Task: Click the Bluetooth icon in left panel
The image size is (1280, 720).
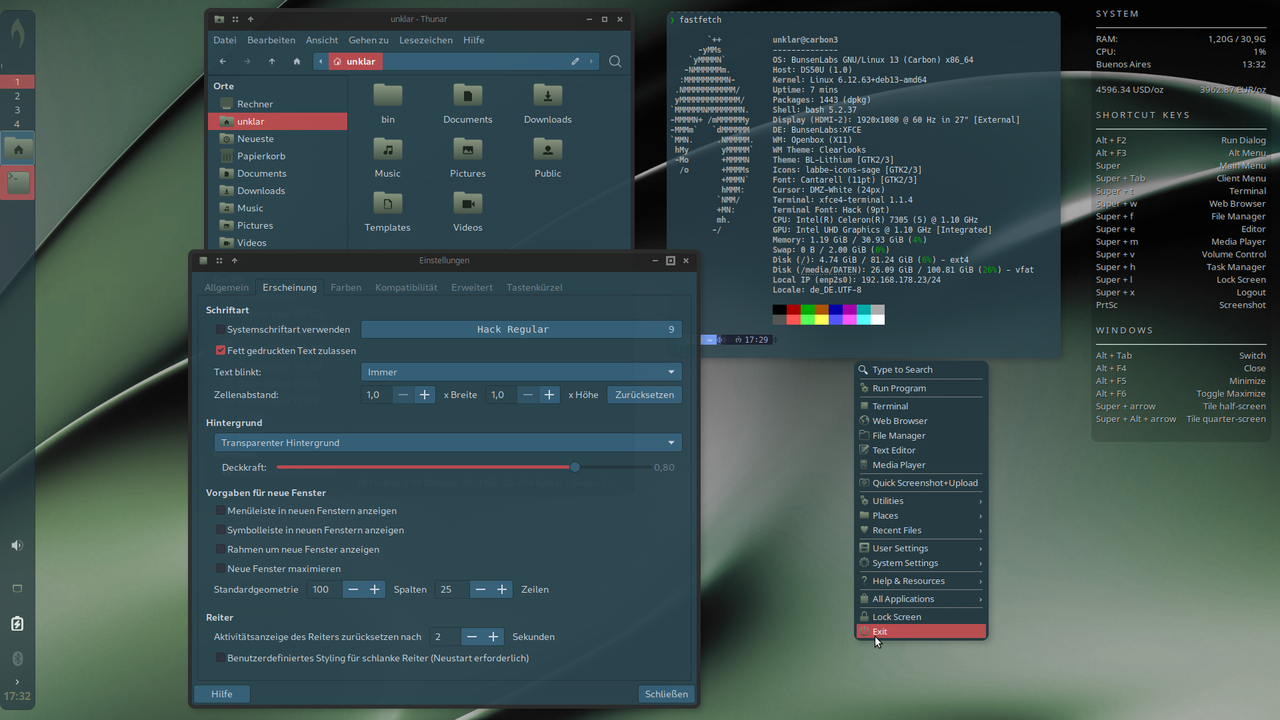Action: 17,658
